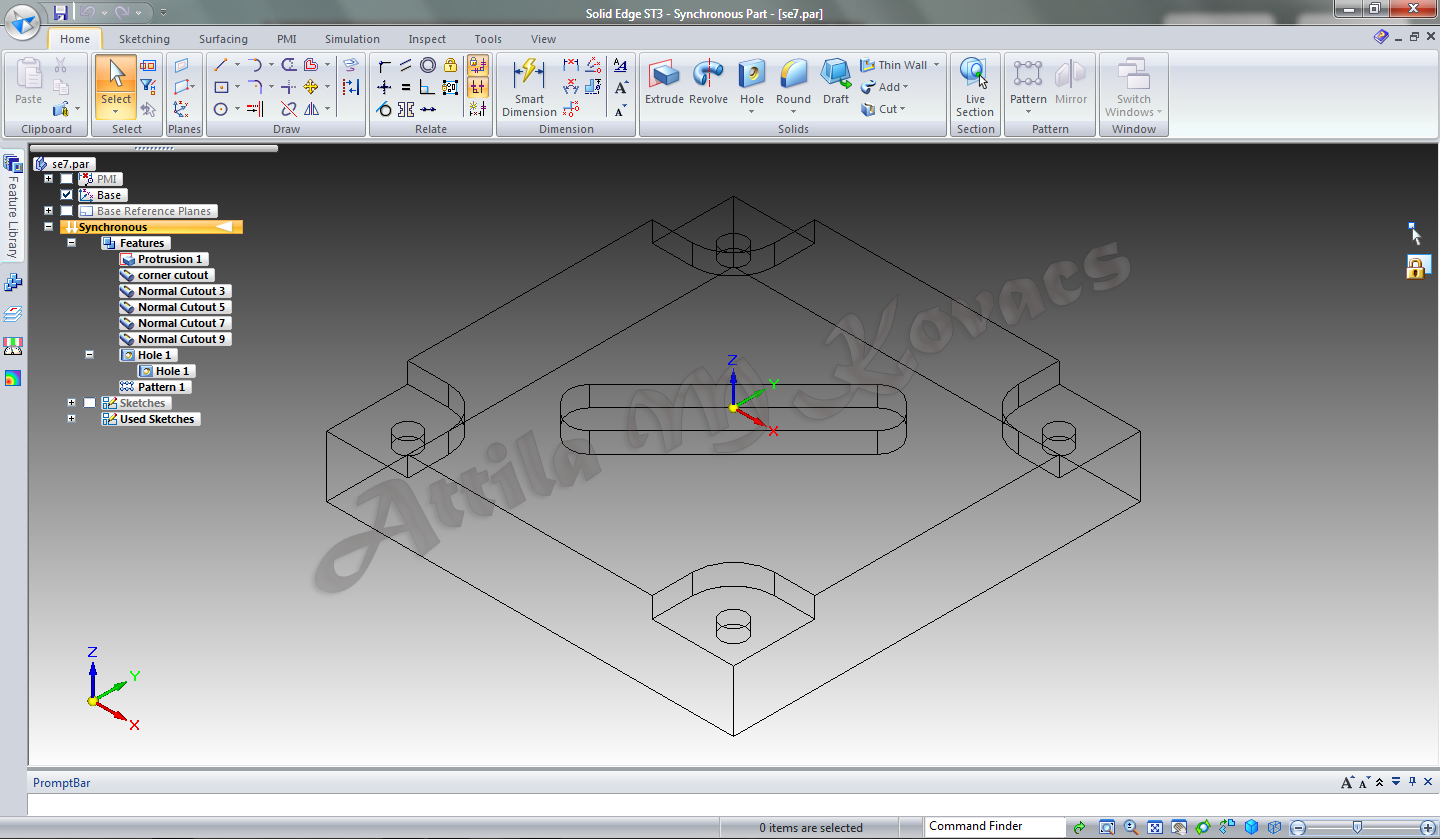
Task: Pick the Rectangle draw tool
Action: tap(221, 87)
